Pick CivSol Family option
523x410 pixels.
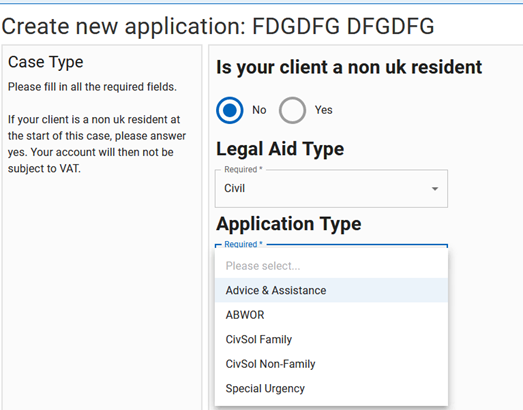tap(331, 339)
